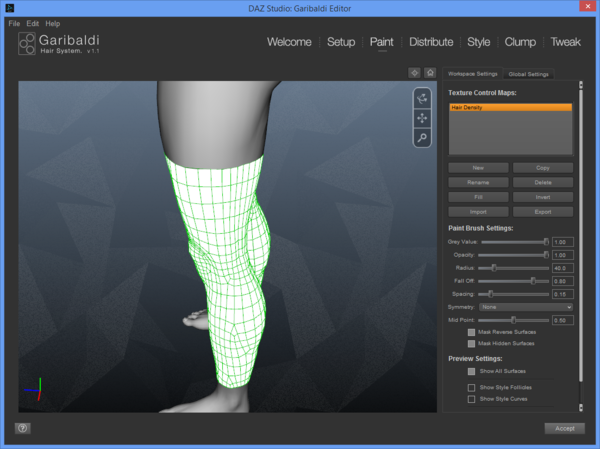Screen dimensions: 600x449
Task: Go to the Clump page
Action: 520,42
